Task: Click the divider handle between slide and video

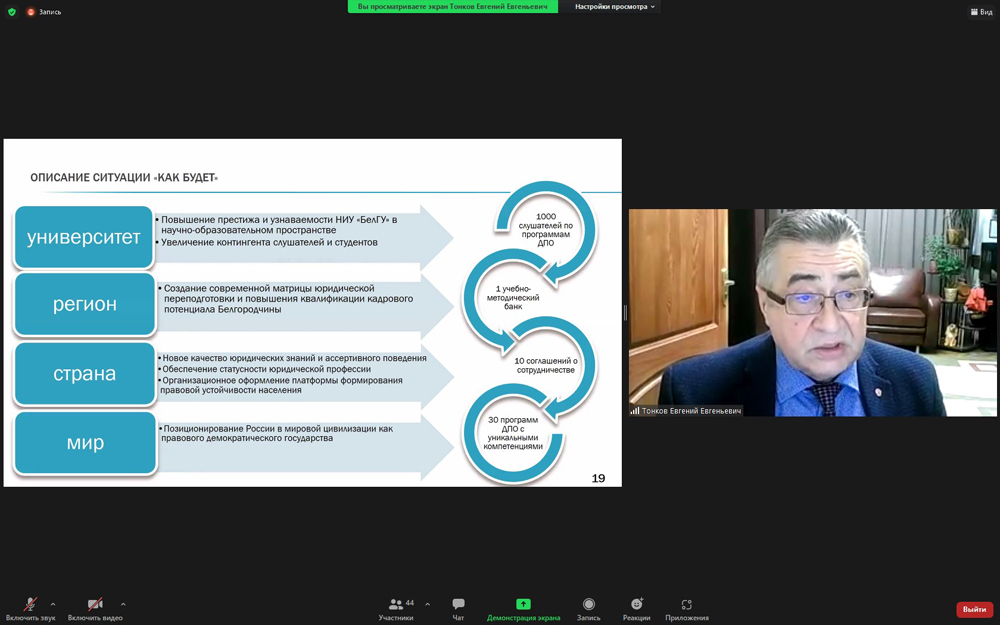Action: [625, 313]
